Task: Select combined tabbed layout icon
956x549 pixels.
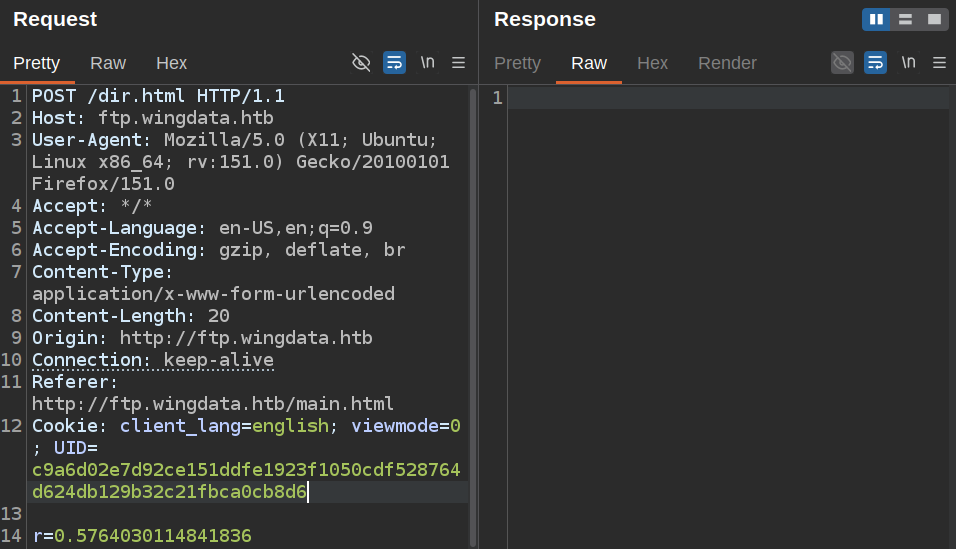Action: 934,20
